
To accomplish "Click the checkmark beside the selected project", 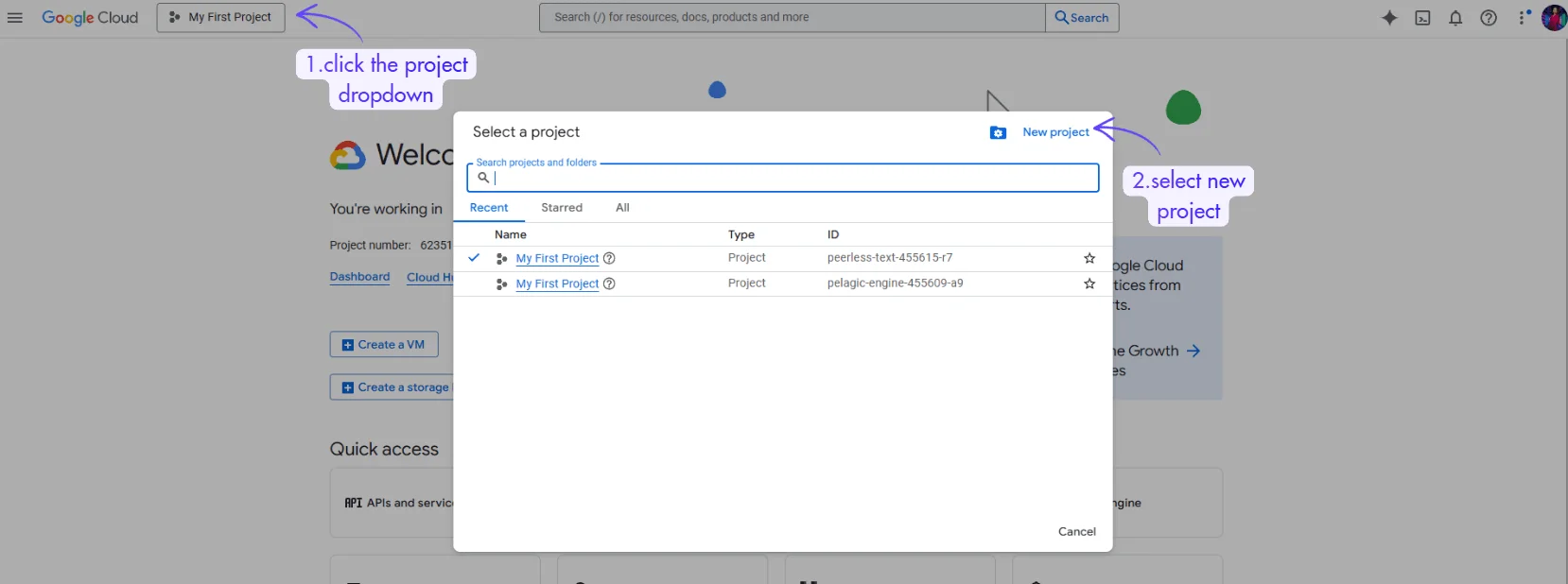I will coord(474,257).
